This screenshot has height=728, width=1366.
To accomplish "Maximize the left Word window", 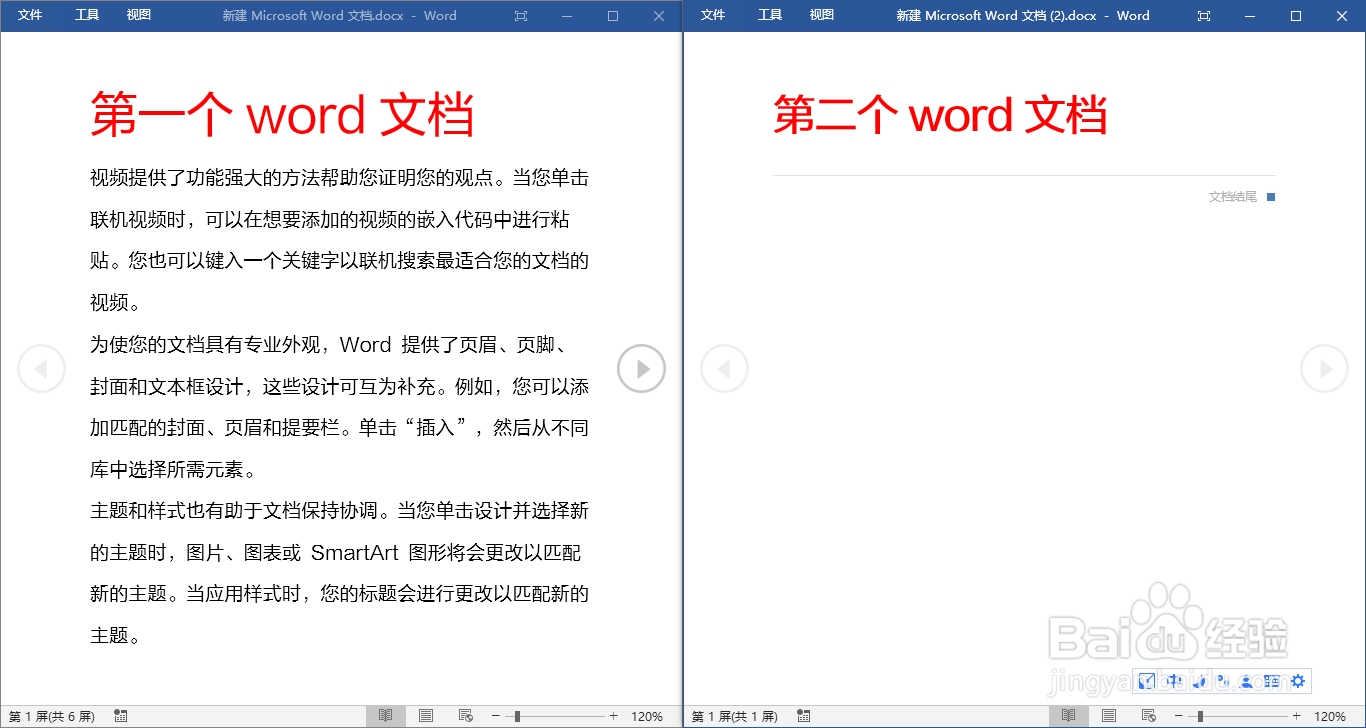I will click(x=613, y=16).
